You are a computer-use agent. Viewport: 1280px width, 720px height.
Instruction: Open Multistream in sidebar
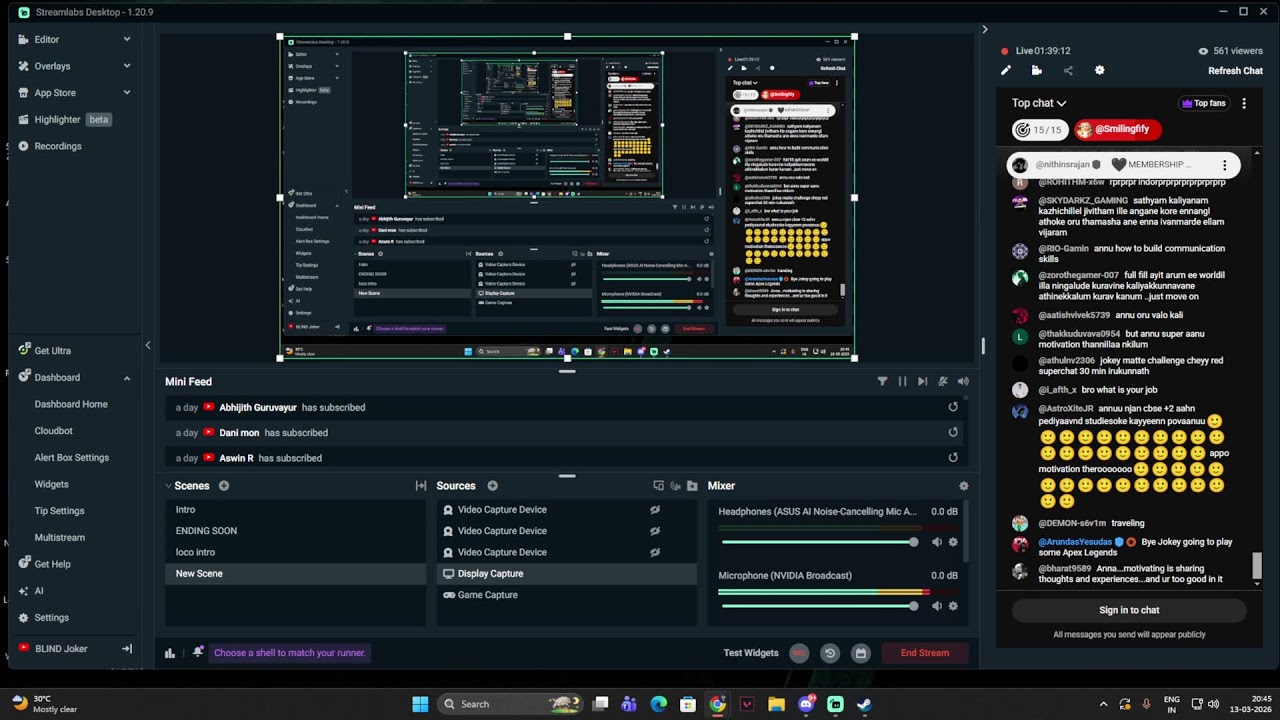coord(60,538)
